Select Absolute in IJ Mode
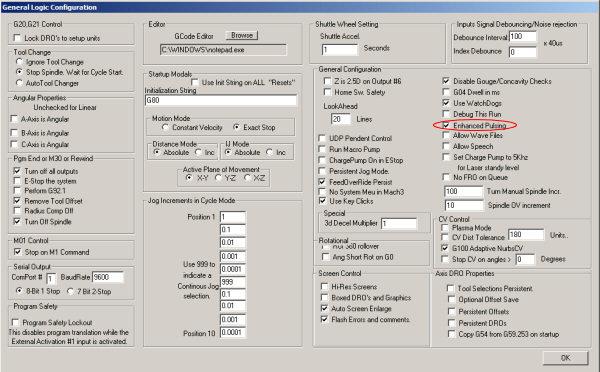The width and height of the screenshot is (600, 372). [228, 152]
